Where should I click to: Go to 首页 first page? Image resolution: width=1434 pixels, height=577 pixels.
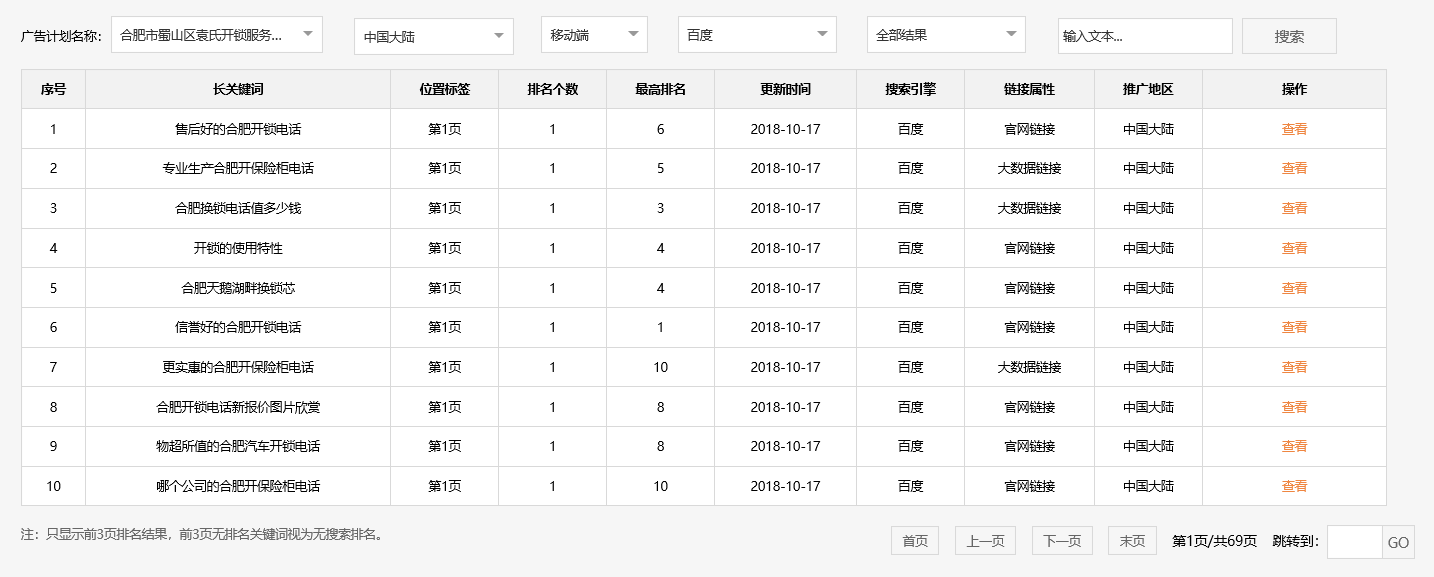click(x=915, y=541)
